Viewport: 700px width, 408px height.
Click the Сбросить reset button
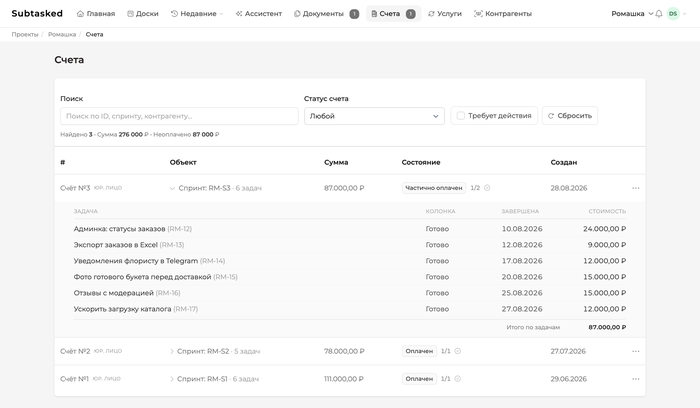pos(570,116)
